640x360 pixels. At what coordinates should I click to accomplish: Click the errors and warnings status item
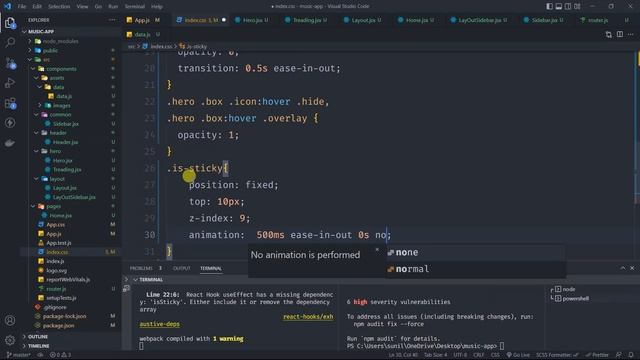click(x=60, y=355)
